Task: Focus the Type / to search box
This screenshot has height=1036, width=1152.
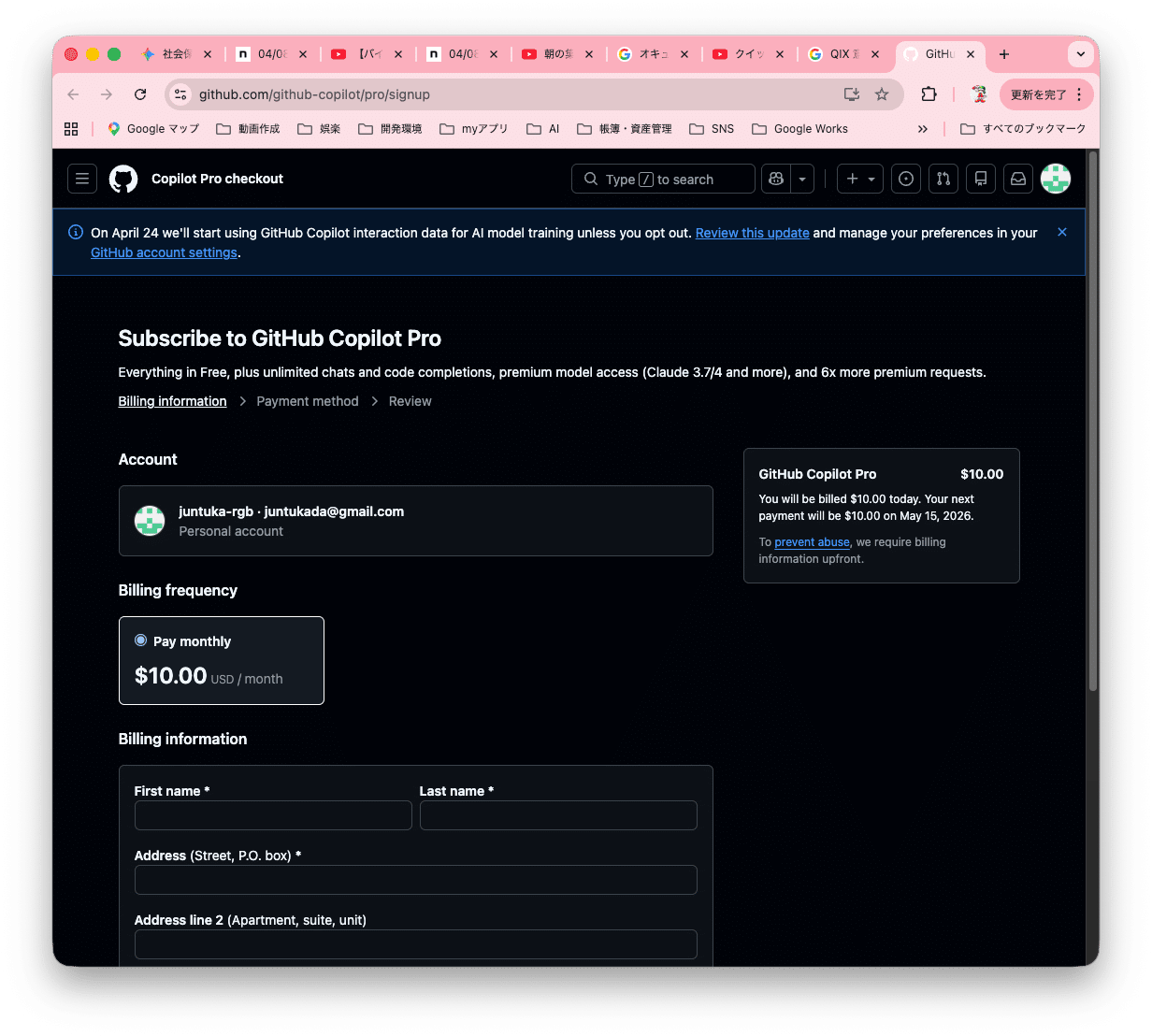Action: coord(663,179)
